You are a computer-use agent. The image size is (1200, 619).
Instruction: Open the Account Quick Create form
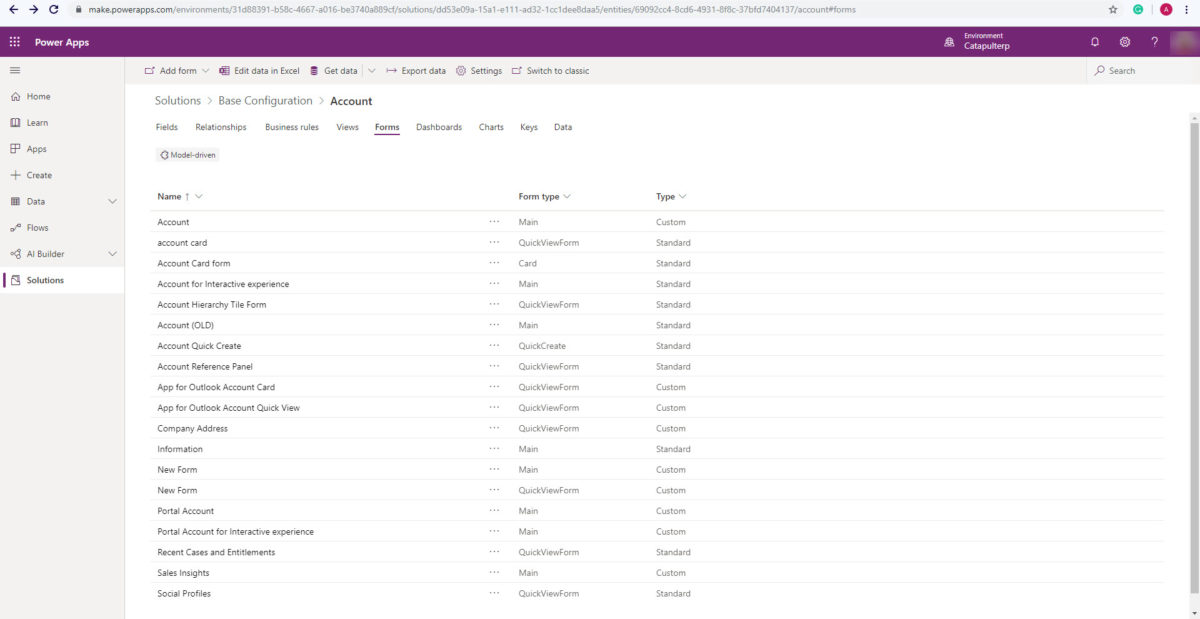pyautogui.click(x=199, y=346)
